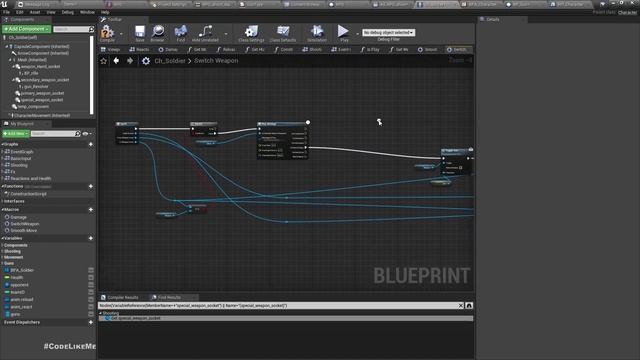Viewport: 640px width, 360px height.
Task: Add a new event dispatcher plus icon
Action: [x=91, y=322]
